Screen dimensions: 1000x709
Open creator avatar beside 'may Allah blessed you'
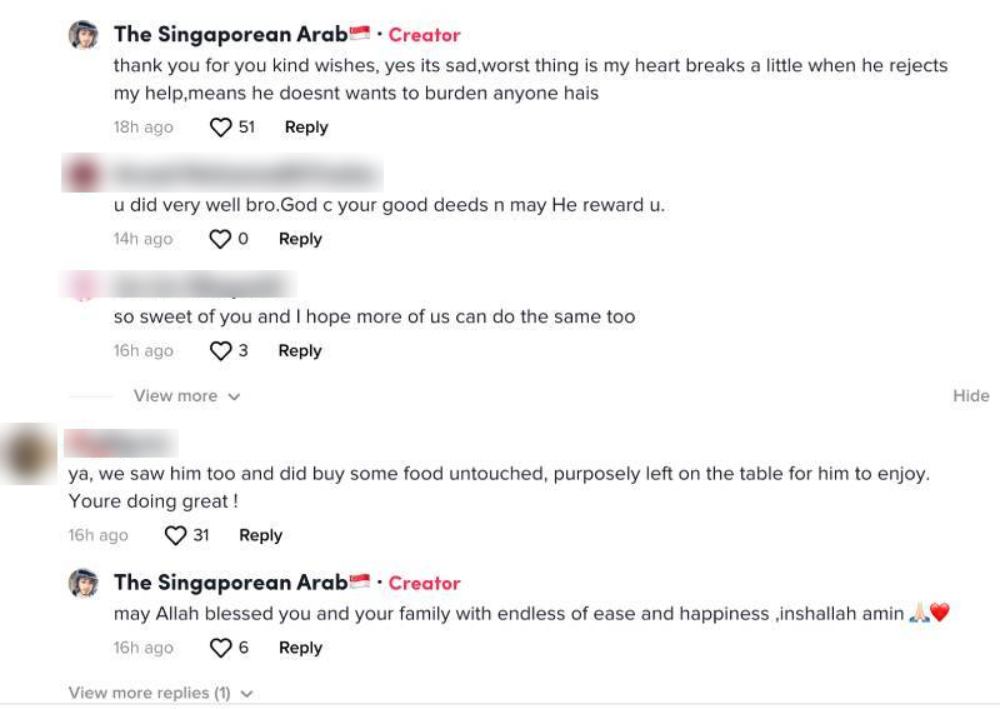point(83,583)
